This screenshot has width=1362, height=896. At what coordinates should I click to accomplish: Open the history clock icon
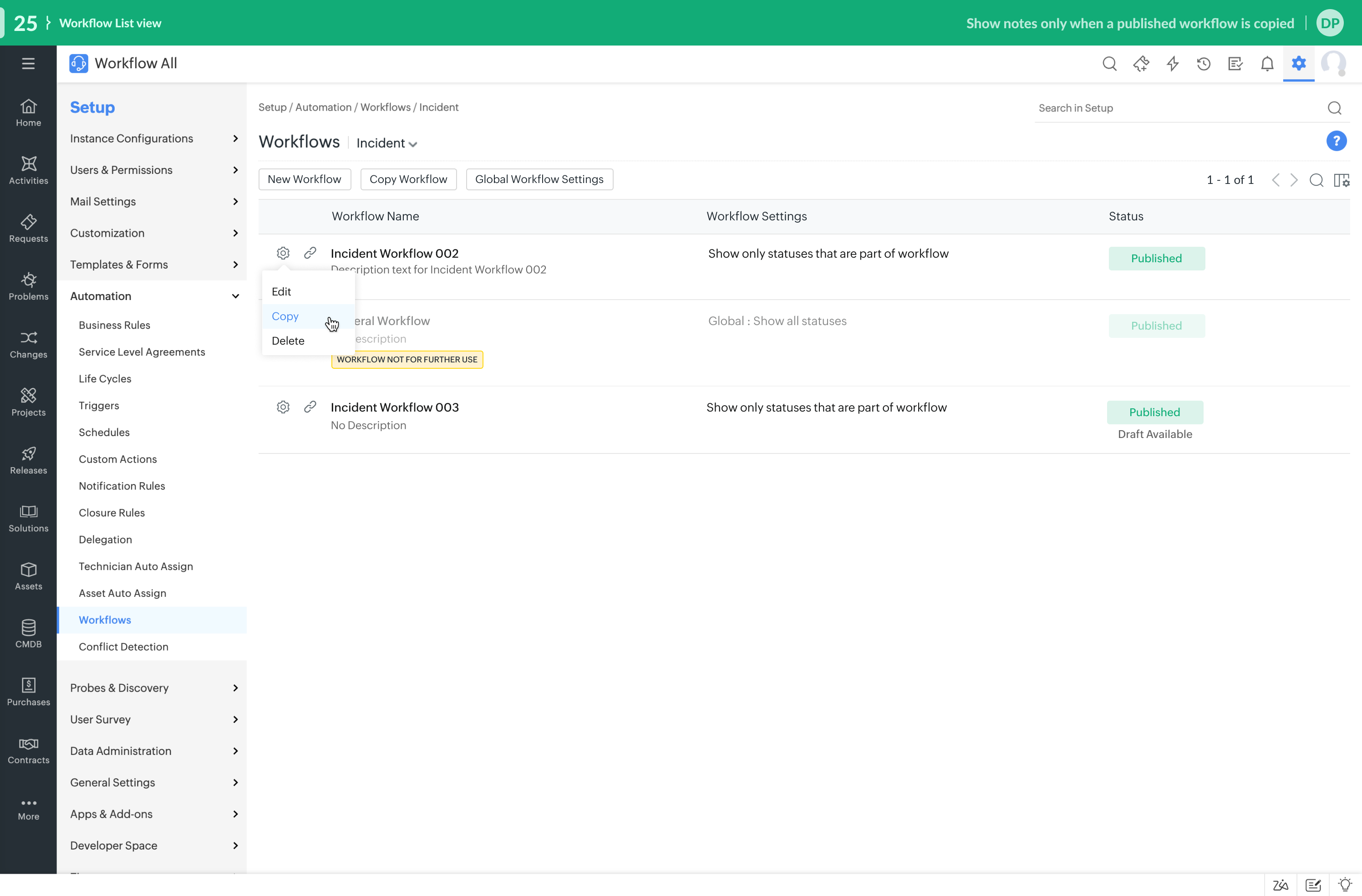(x=1204, y=64)
